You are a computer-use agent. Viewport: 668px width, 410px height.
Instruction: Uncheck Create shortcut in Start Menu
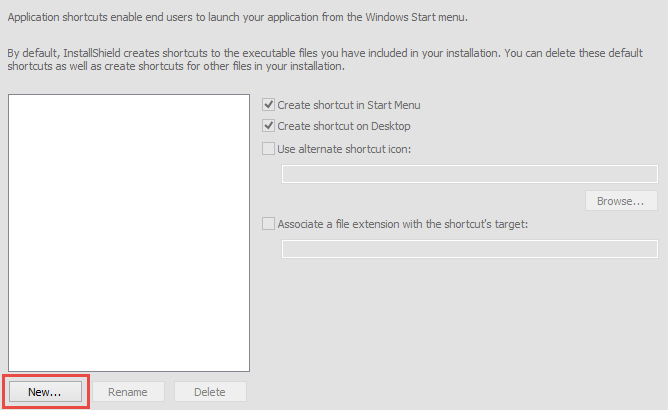pos(268,105)
